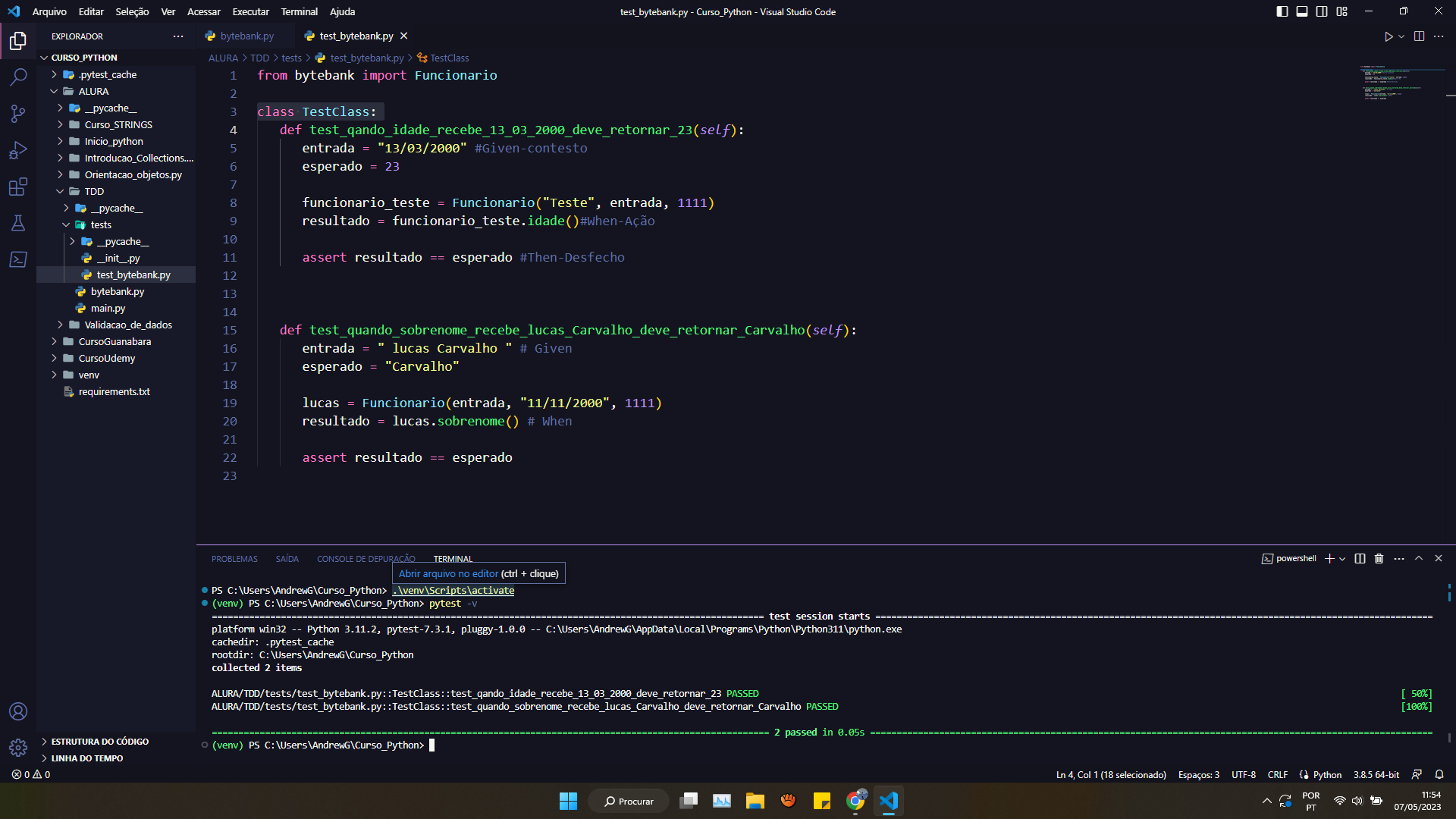
Task: Click UTF-8 encoding in status bar
Action: pyautogui.click(x=1244, y=774)
